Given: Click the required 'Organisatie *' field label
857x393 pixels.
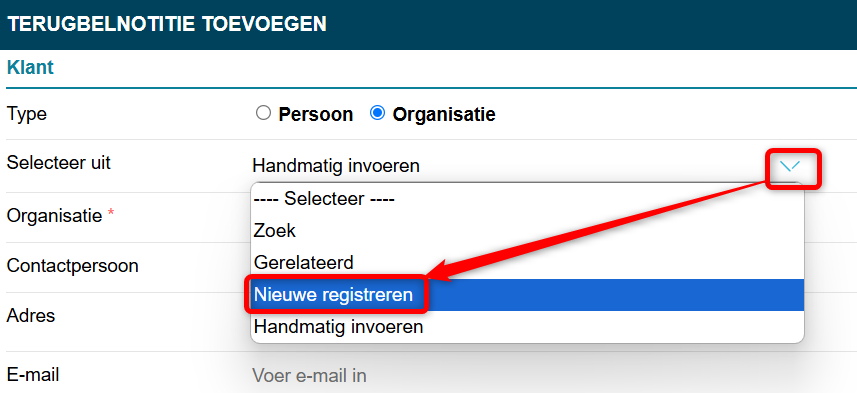Looking at the screenshot, I should [61, 216].
